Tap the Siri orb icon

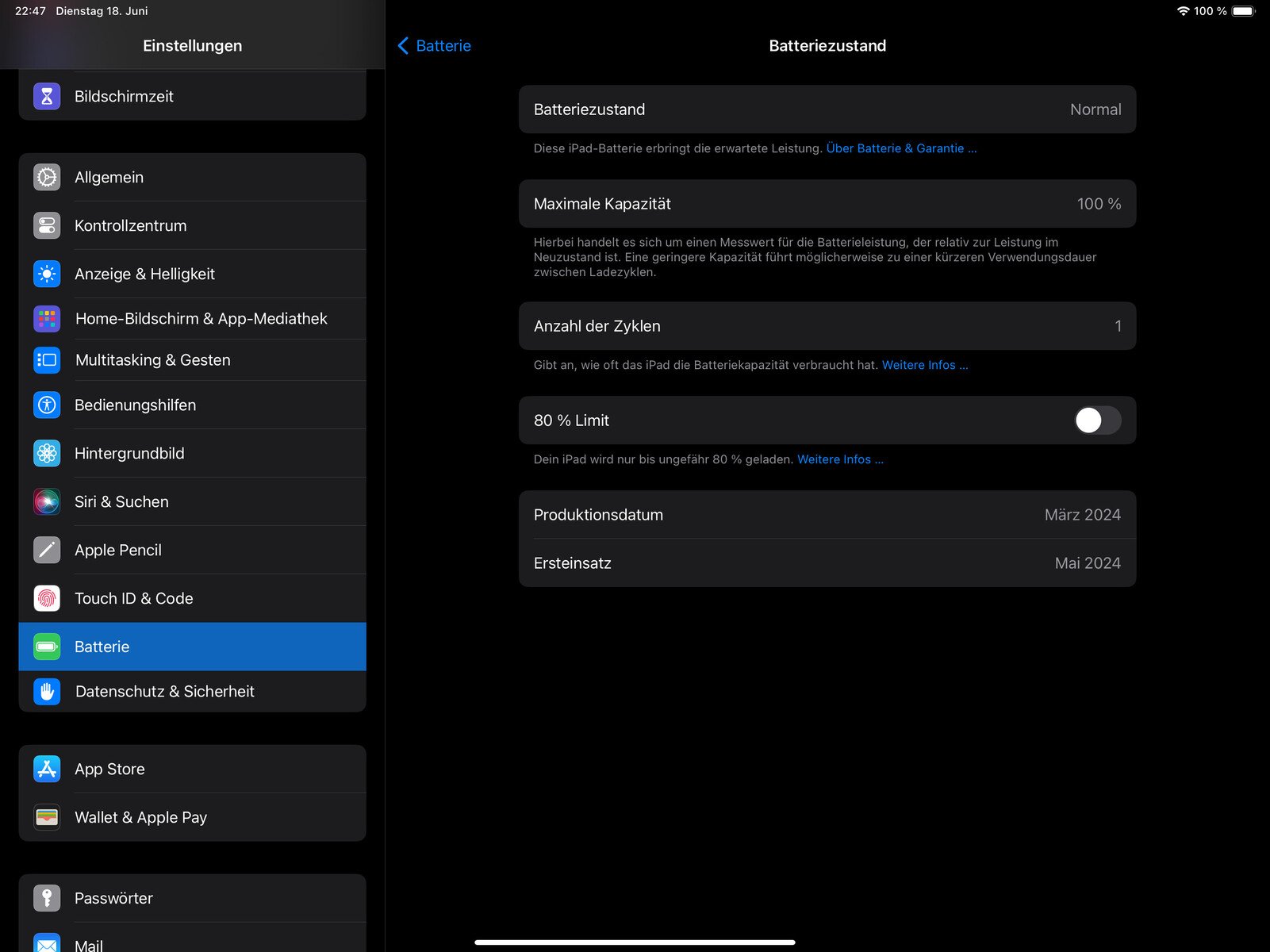click(47, 501)
